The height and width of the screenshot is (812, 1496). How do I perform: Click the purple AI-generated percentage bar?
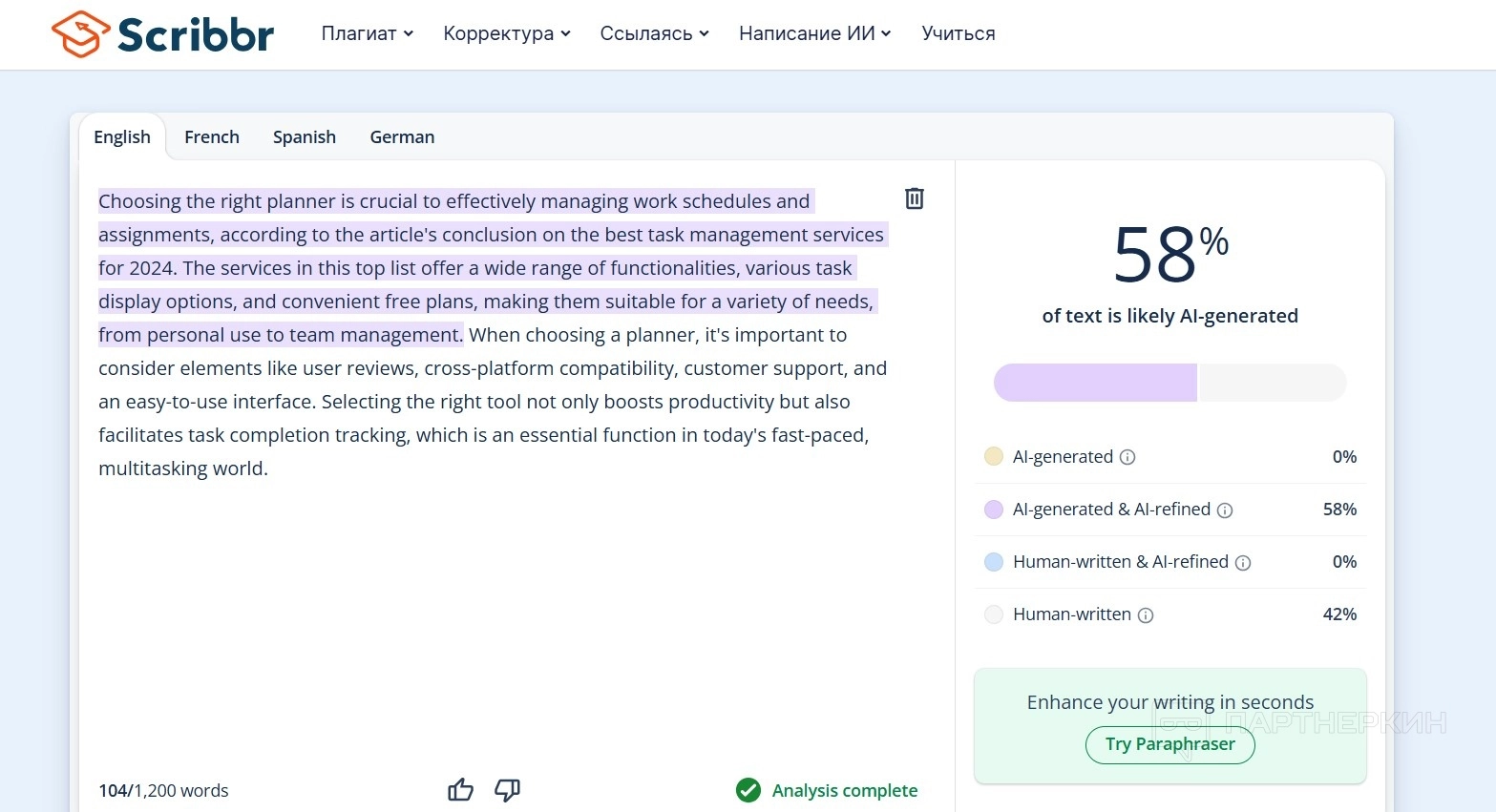point(1095,383)
